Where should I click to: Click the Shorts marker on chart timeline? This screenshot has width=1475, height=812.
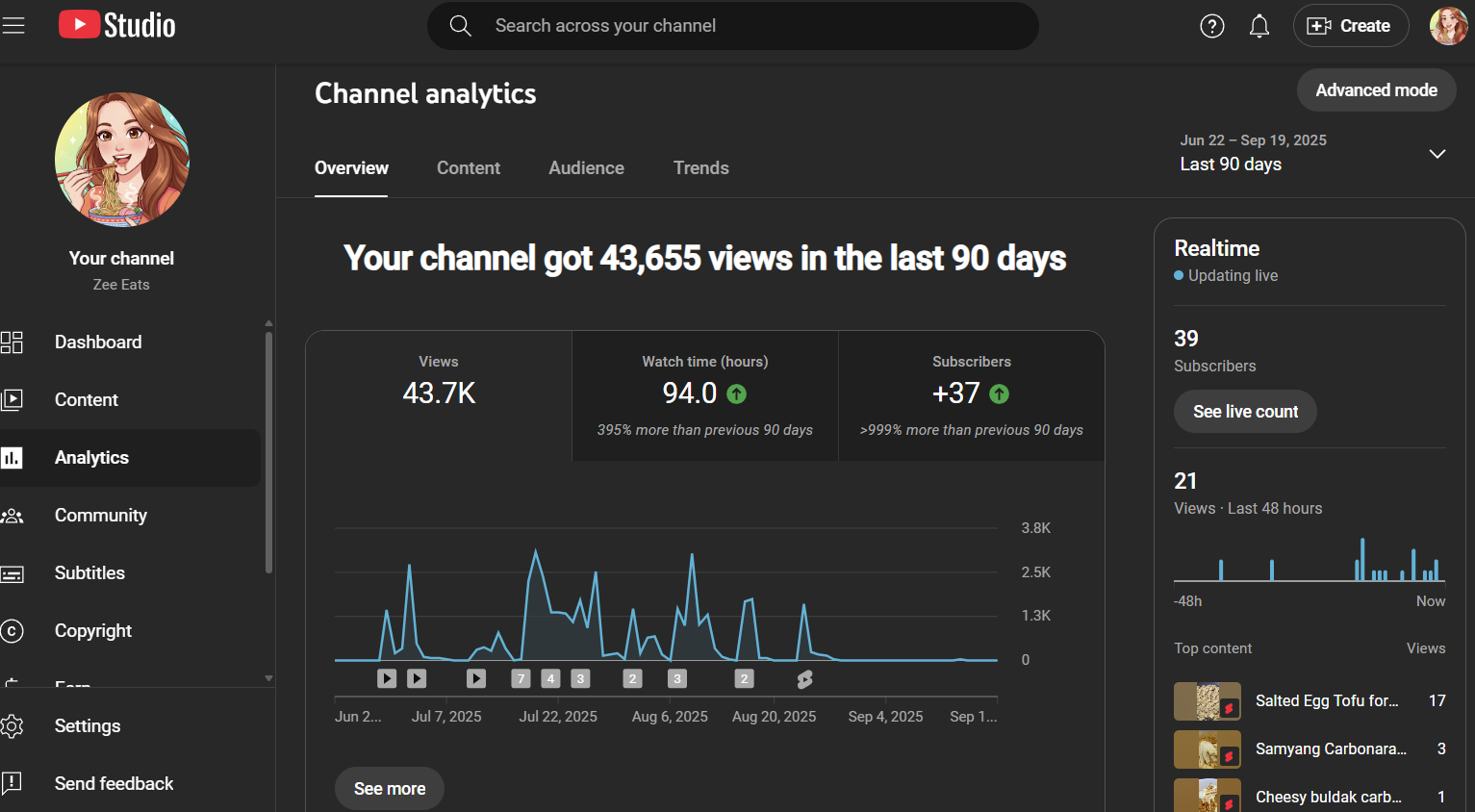(x=804, y=679)
